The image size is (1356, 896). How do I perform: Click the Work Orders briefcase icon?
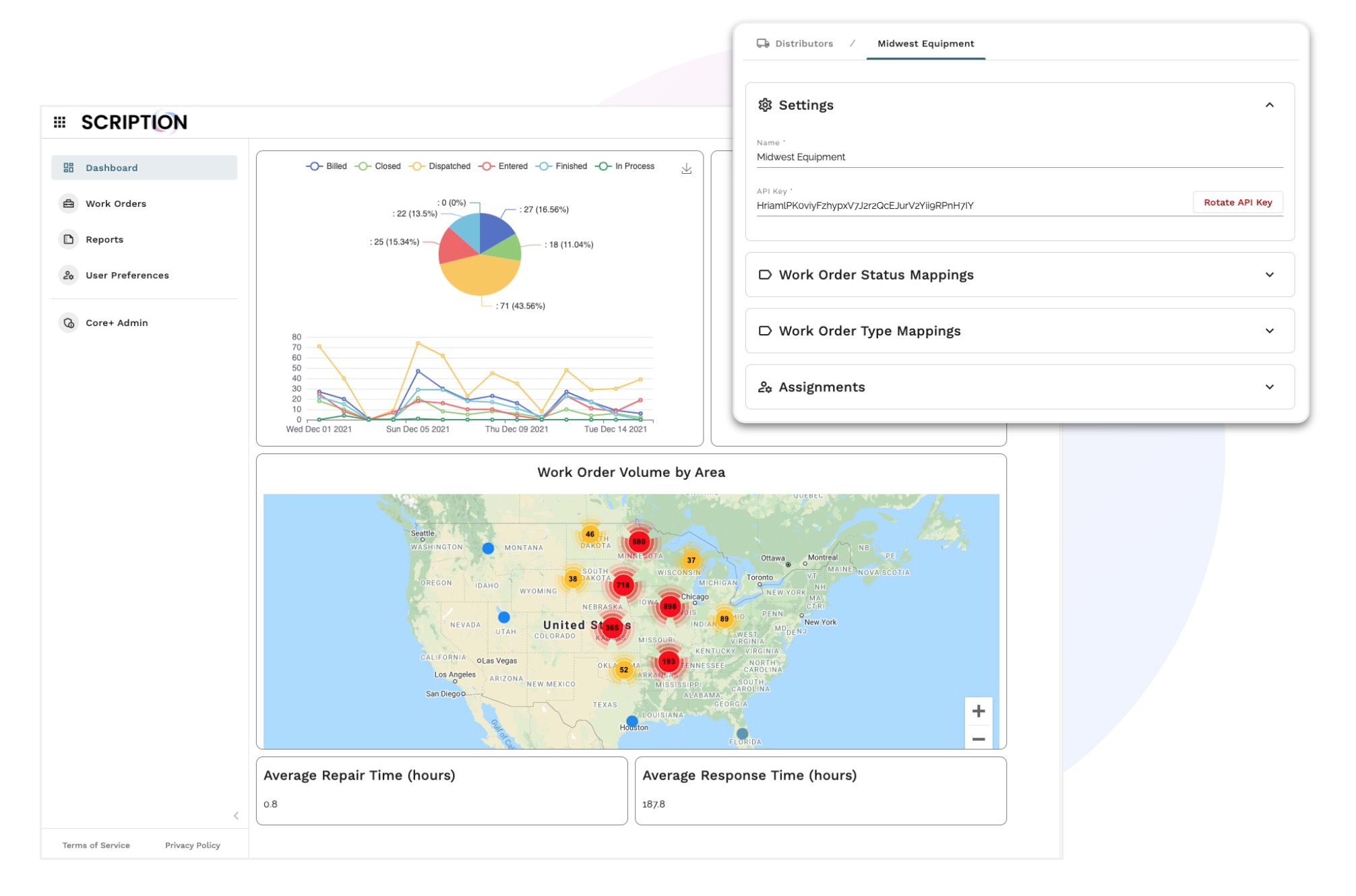[x=69, y=203]
